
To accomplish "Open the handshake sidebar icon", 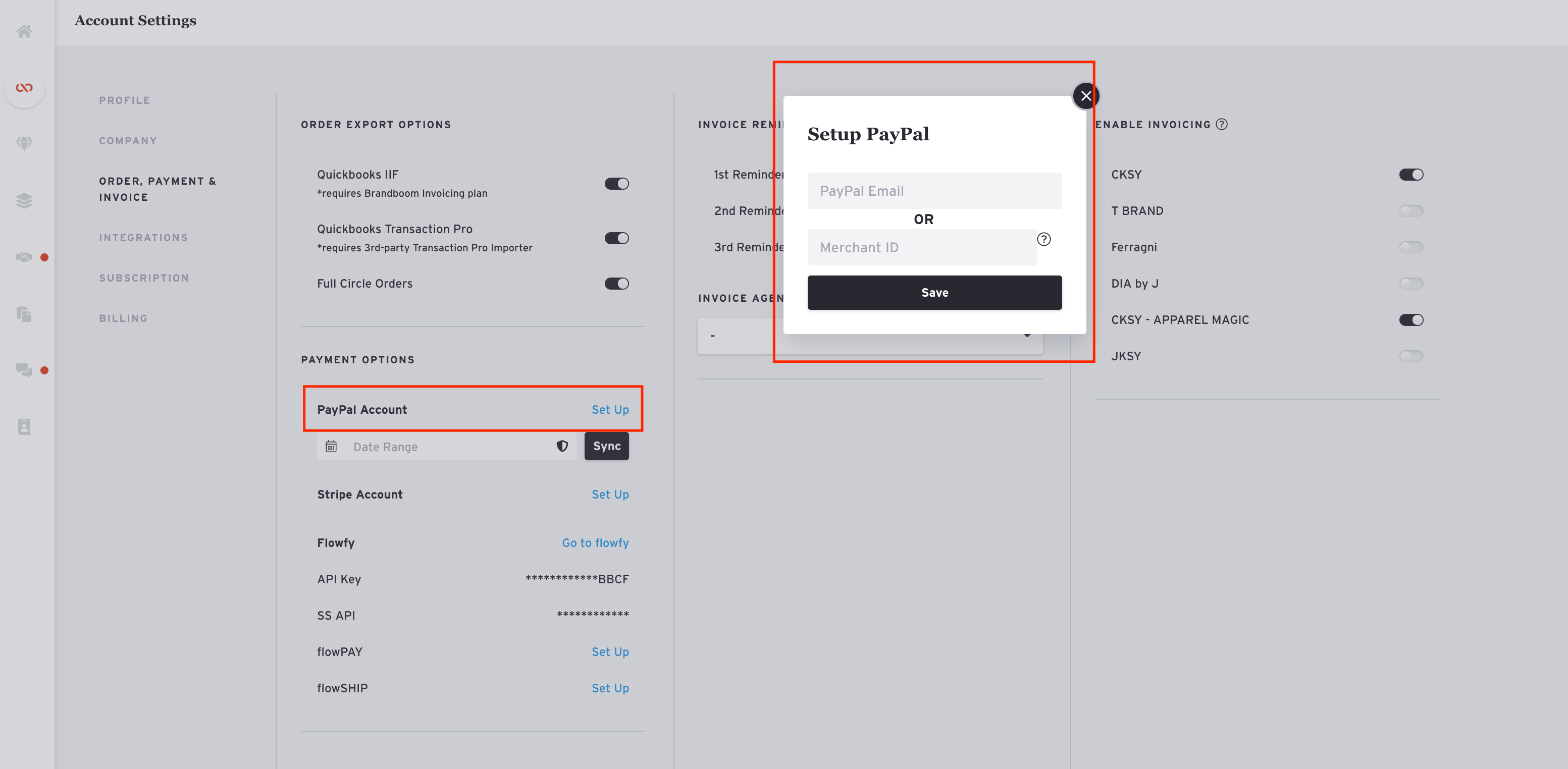I will (24, 257).
